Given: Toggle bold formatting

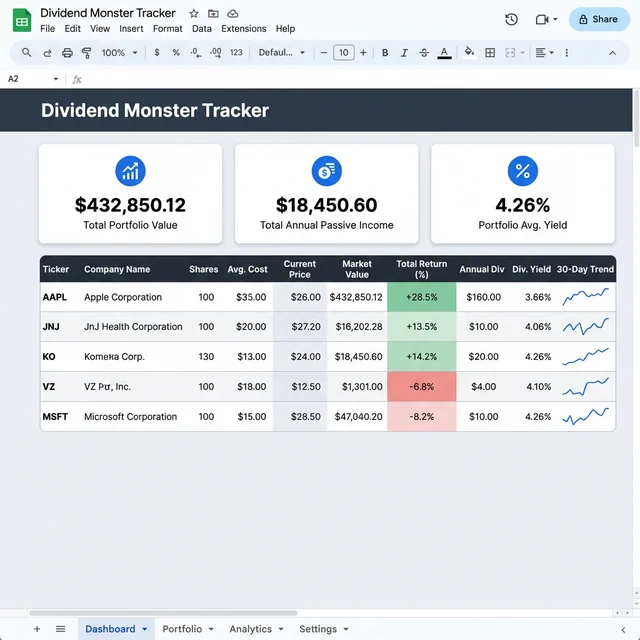Looking at the screenshot, I should 385,53.
